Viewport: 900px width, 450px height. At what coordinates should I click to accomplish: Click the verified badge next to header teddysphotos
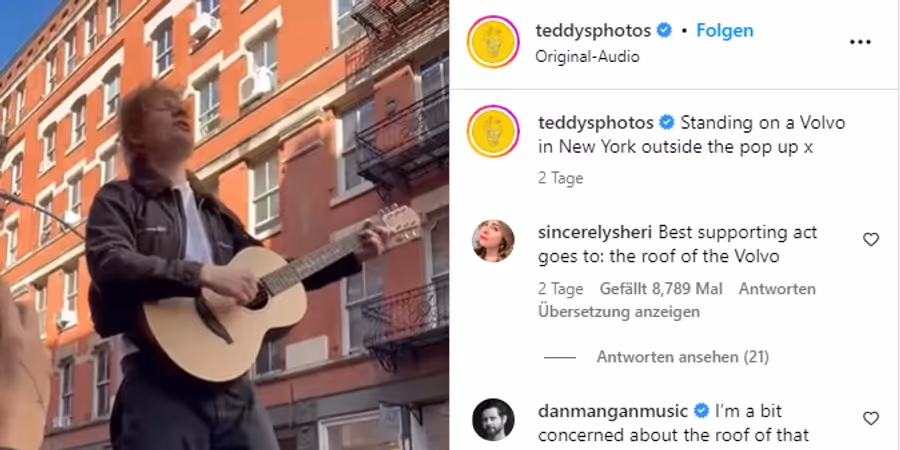[664, 30]
